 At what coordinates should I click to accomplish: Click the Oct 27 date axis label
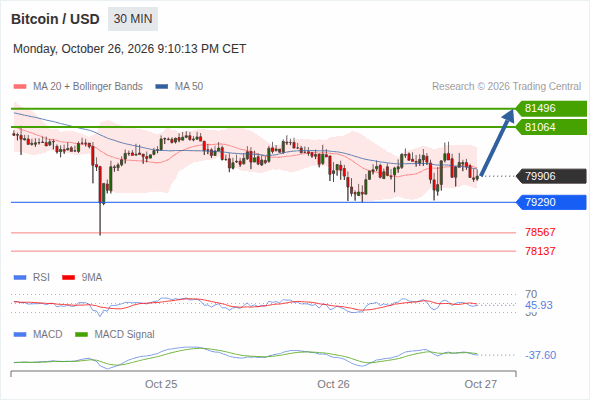[x=481, y=384]
